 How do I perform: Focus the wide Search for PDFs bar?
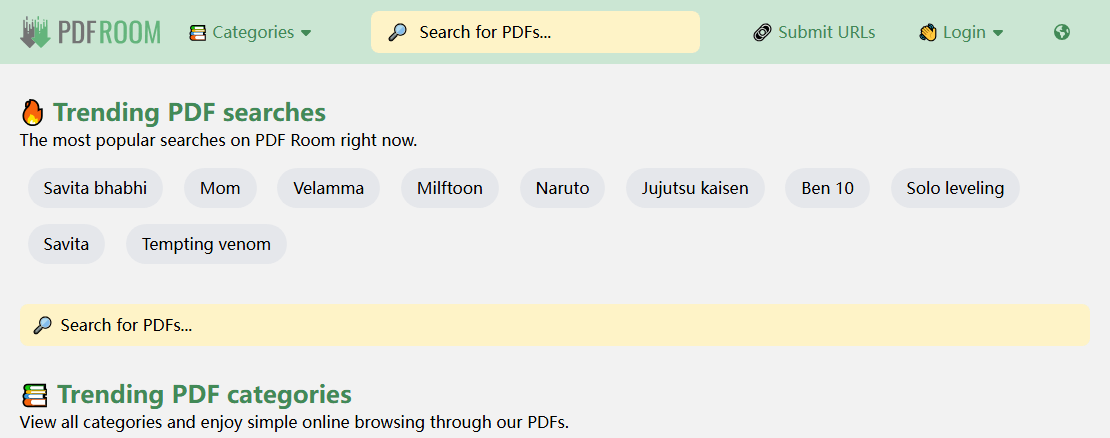555,325
